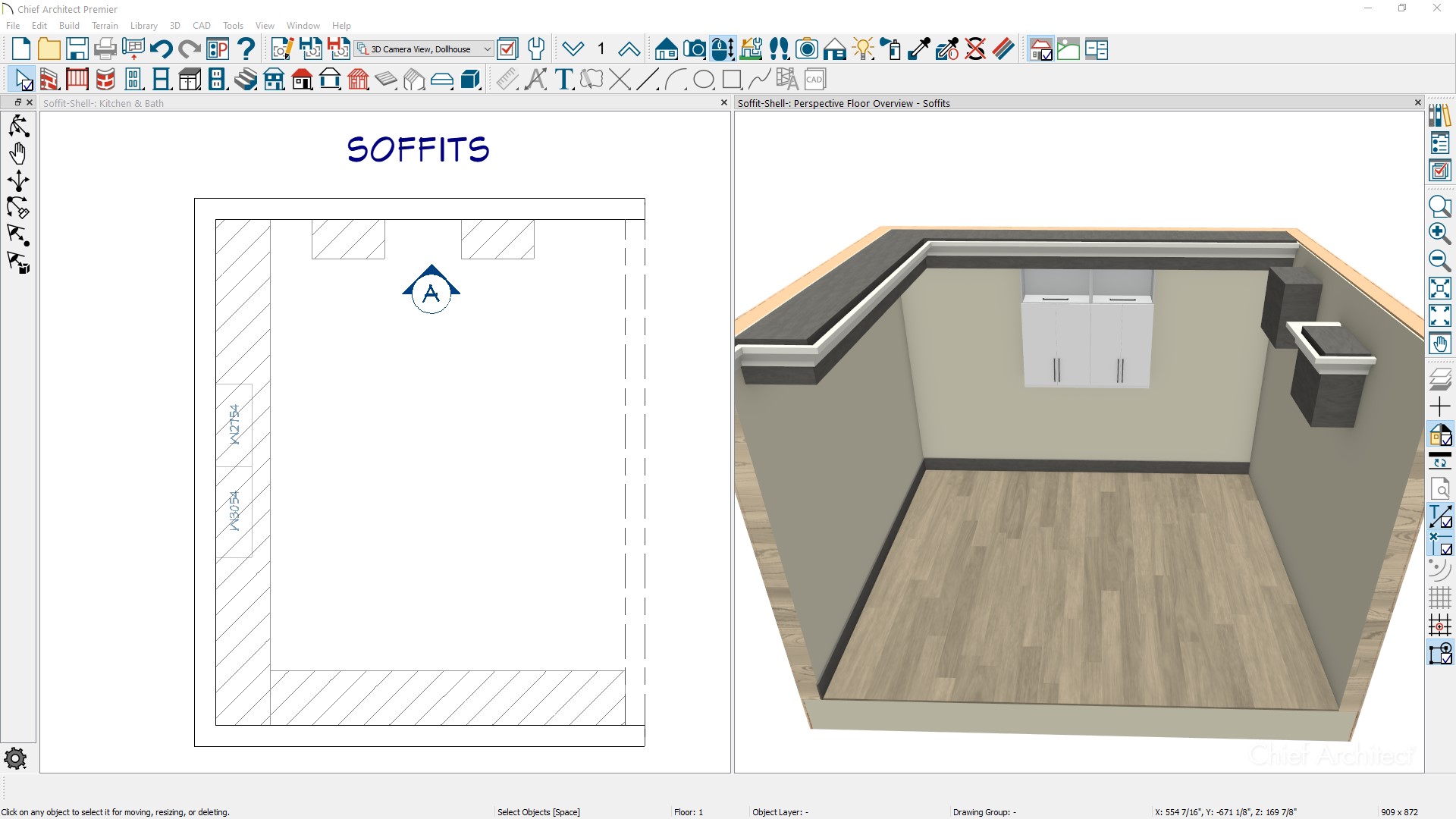
Task: Click the Fill Window zoom icon
Action: (1439, 288)
